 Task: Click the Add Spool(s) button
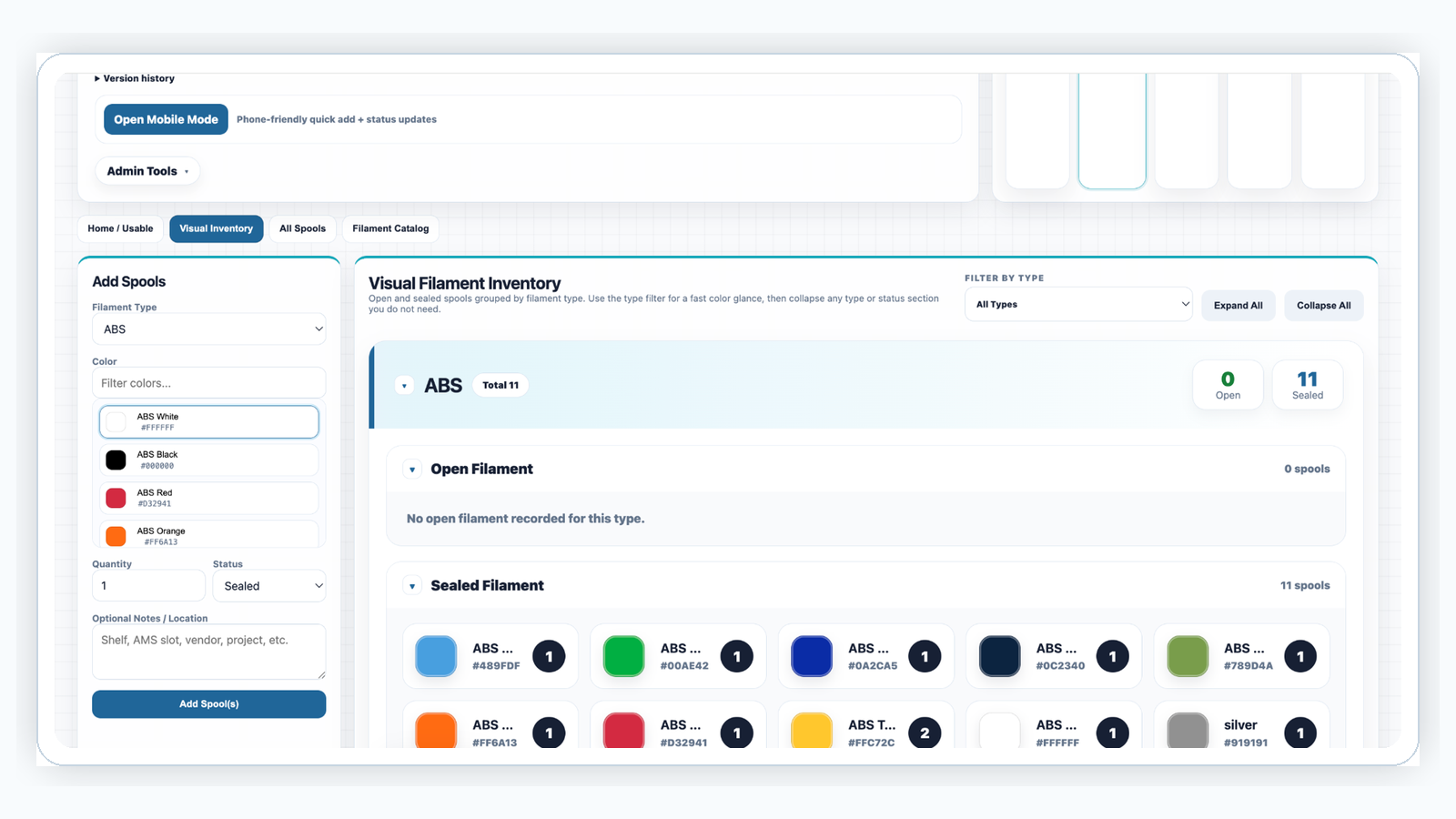coord(209,704)
